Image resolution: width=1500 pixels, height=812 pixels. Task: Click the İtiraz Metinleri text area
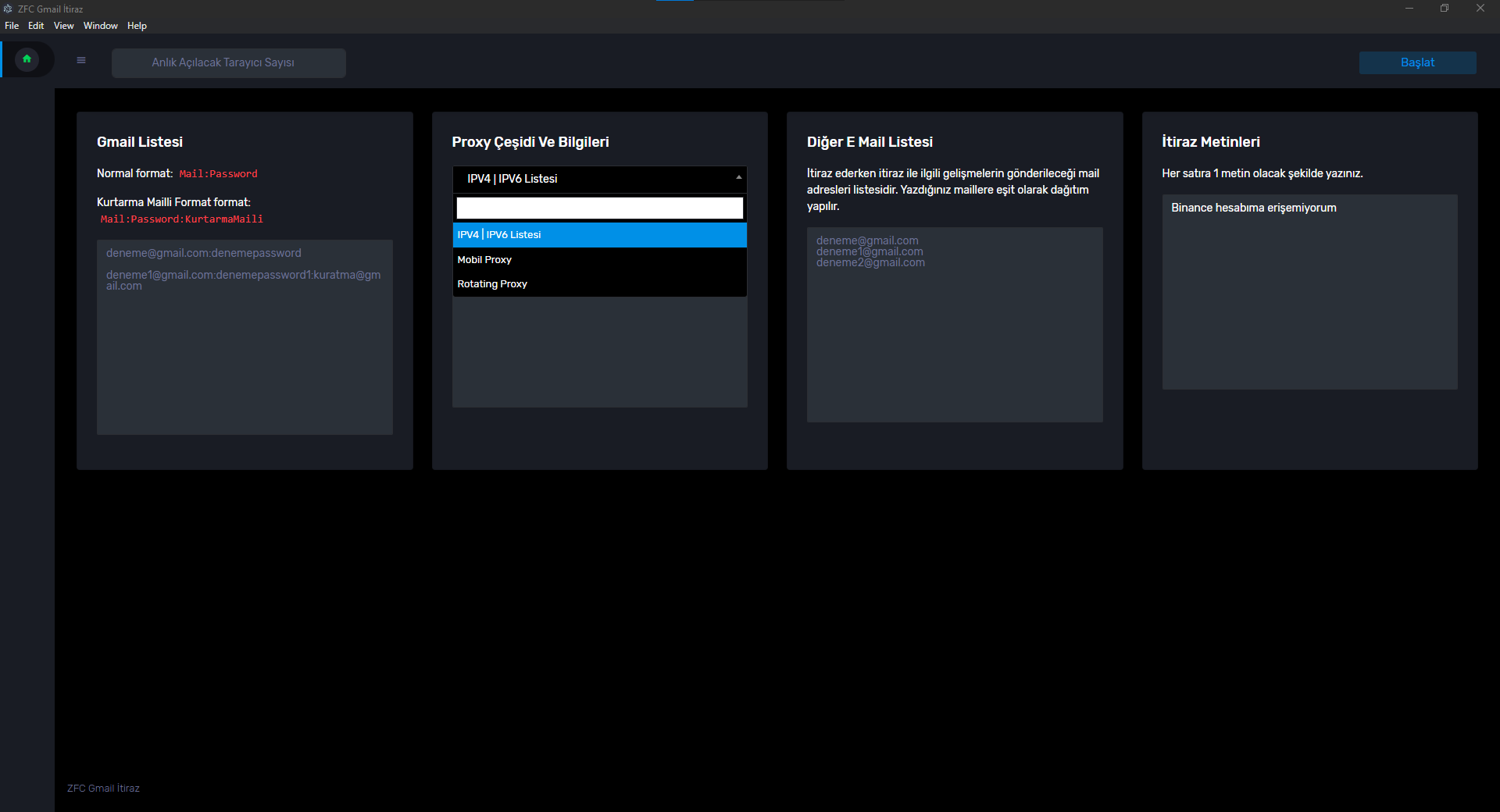pos(1309,292)
